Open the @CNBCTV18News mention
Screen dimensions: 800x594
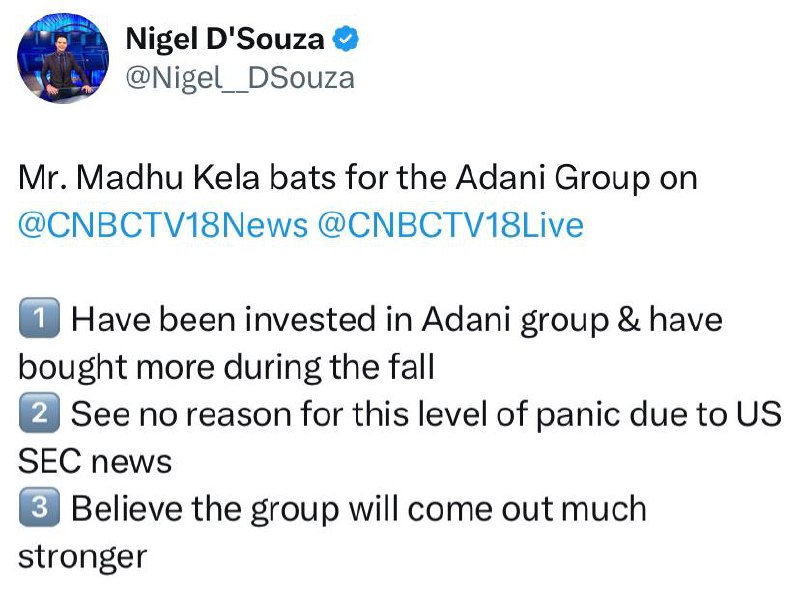163,225
